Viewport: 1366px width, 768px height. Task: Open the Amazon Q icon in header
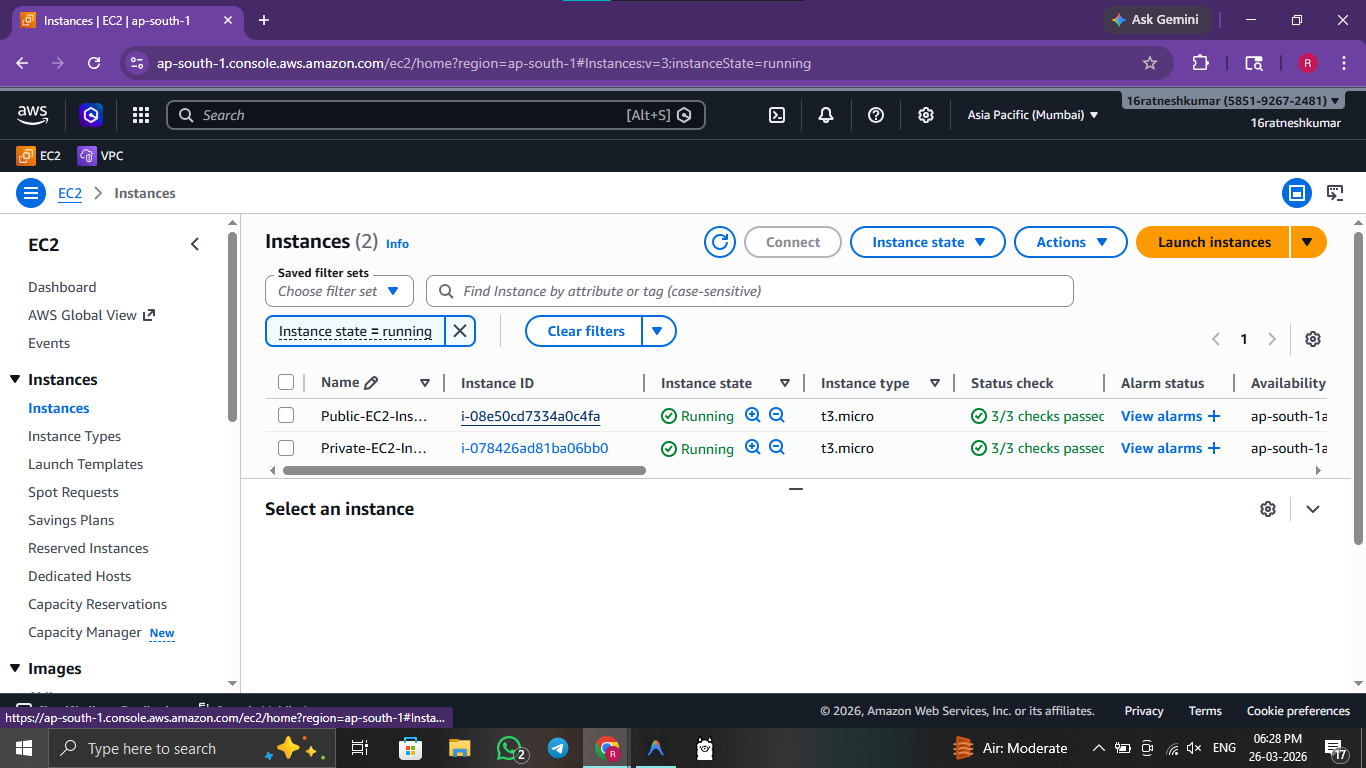(91, 115)
